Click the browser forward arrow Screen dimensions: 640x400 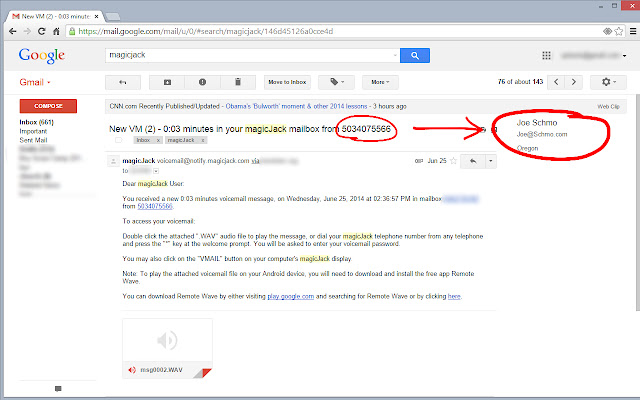pyautogui.click(x=27, y=31)
